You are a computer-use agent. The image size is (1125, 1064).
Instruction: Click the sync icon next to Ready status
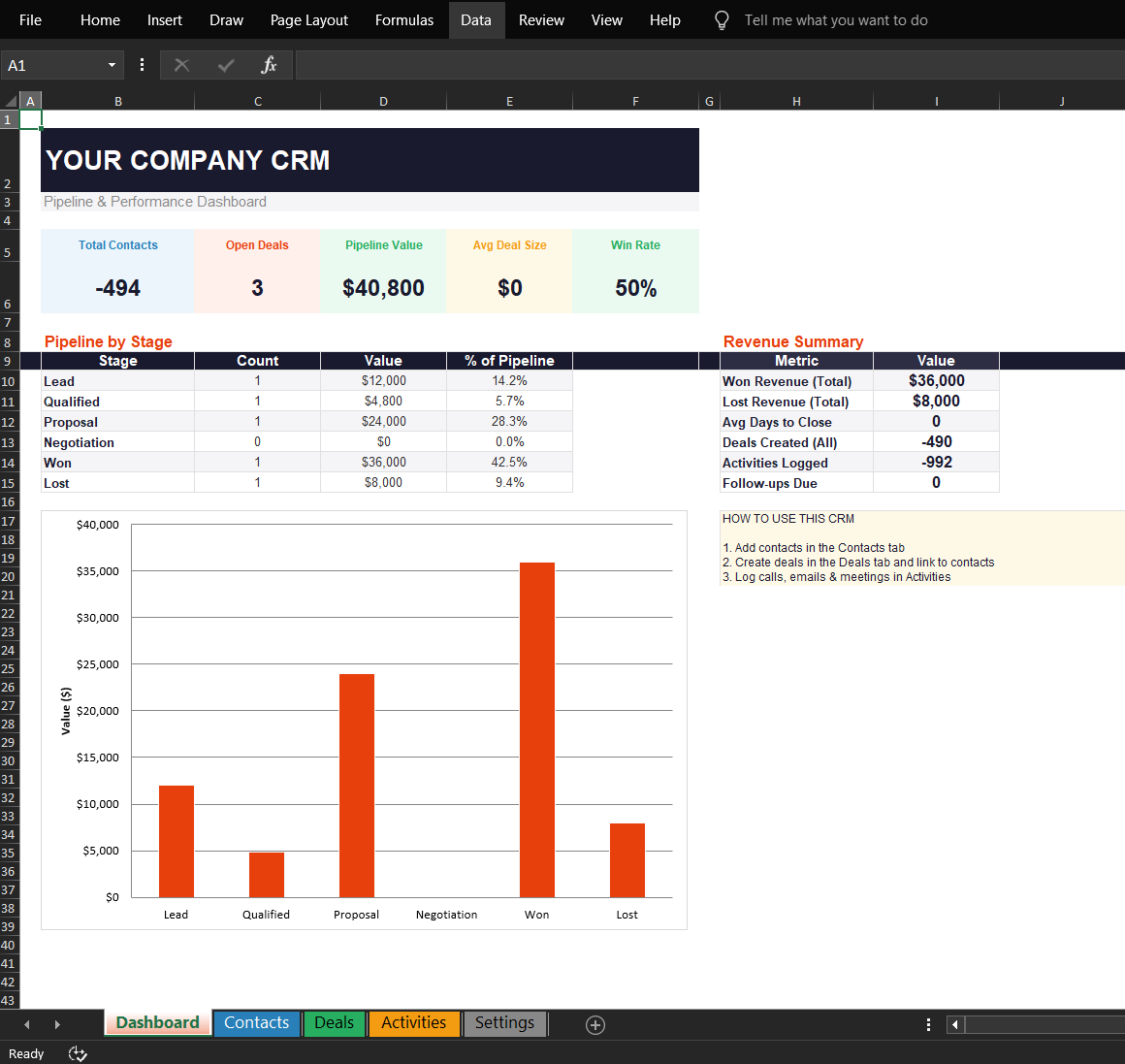pyautogui.click(x=78, y=1053)
